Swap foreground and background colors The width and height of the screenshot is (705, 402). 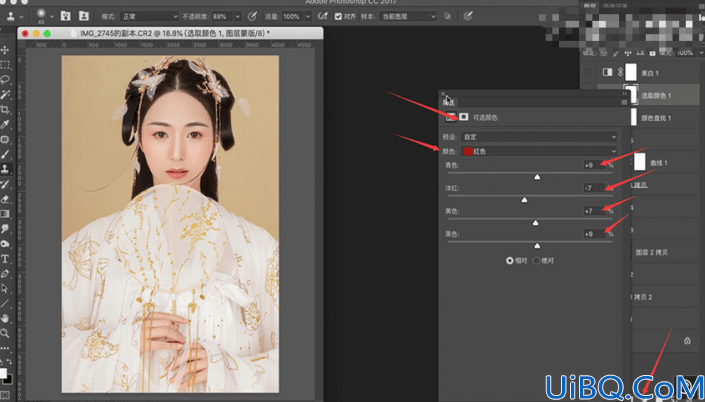point(9,361)
